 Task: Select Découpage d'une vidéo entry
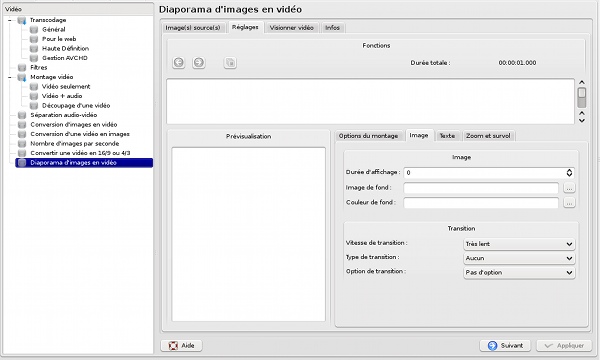tap(76, 106)
